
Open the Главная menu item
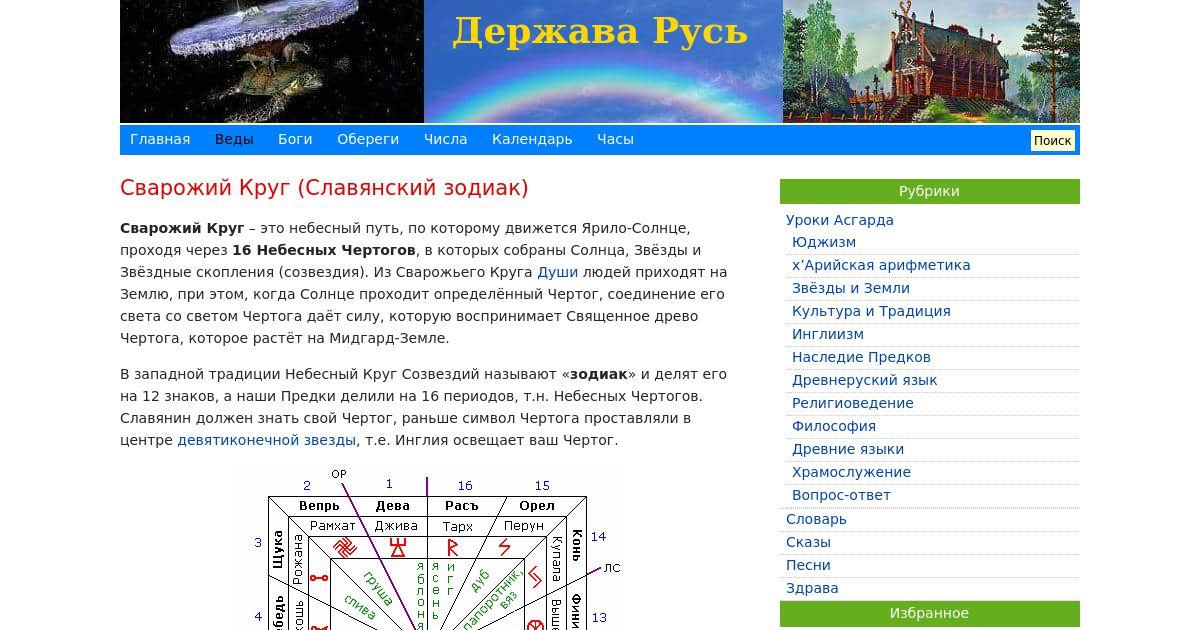[x=160, y=139]
